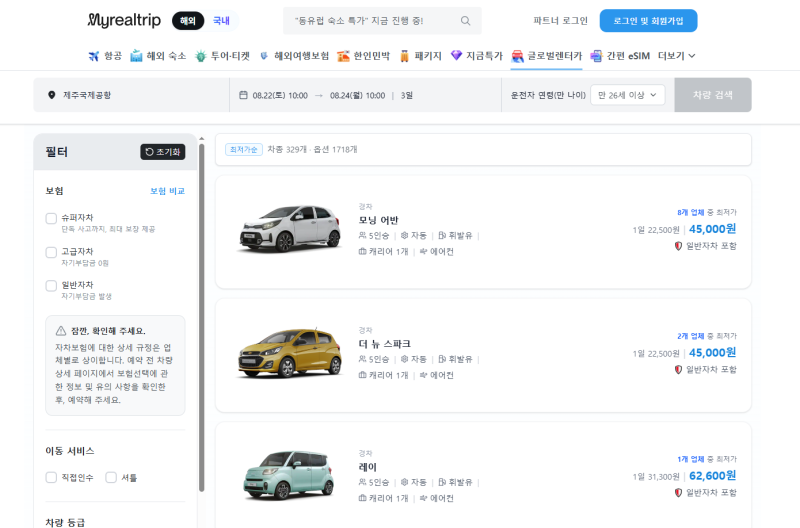
Task: Click the carrier luggage icon on 레이 card
Action: coord(362,498)
